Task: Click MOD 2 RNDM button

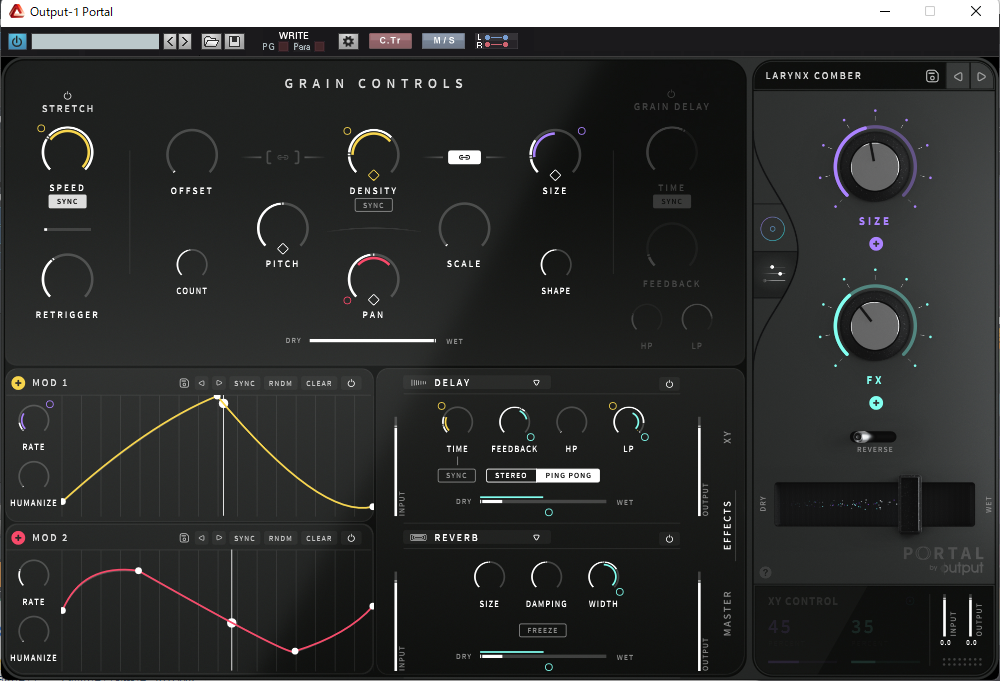Action: pos(280,538)
